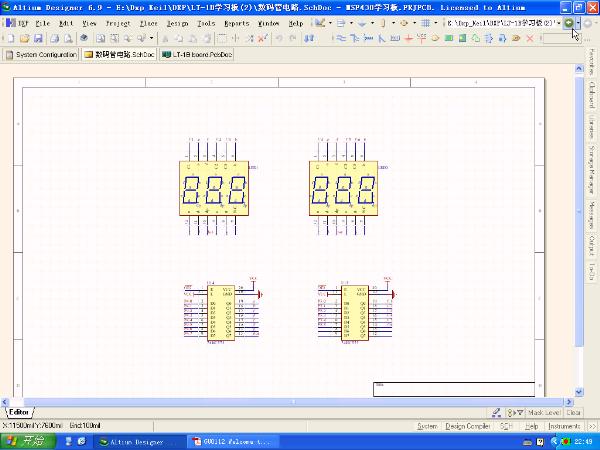Open the file path address dropdown
Screen dimensions: 600x450
click(x=557, y=21)
